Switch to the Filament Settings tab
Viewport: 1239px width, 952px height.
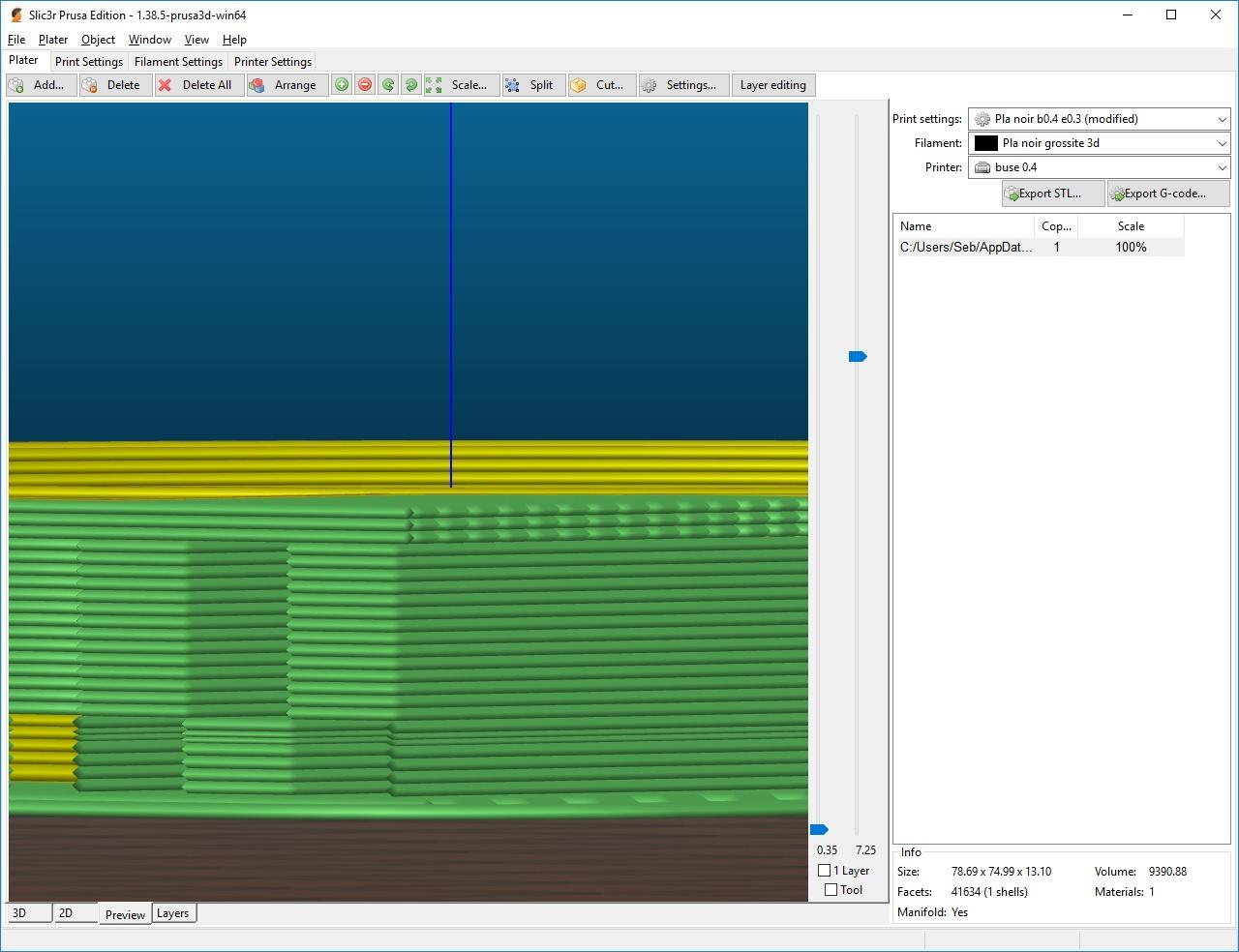click(178, 62)
